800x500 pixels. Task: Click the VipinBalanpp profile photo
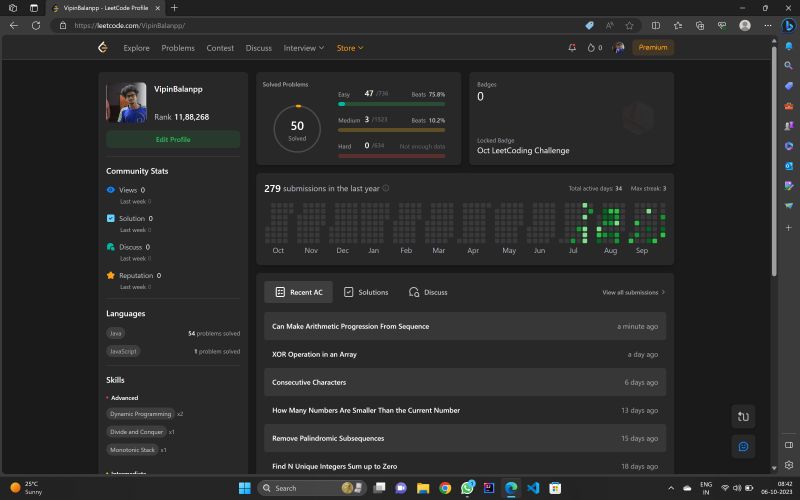point(126,103)
